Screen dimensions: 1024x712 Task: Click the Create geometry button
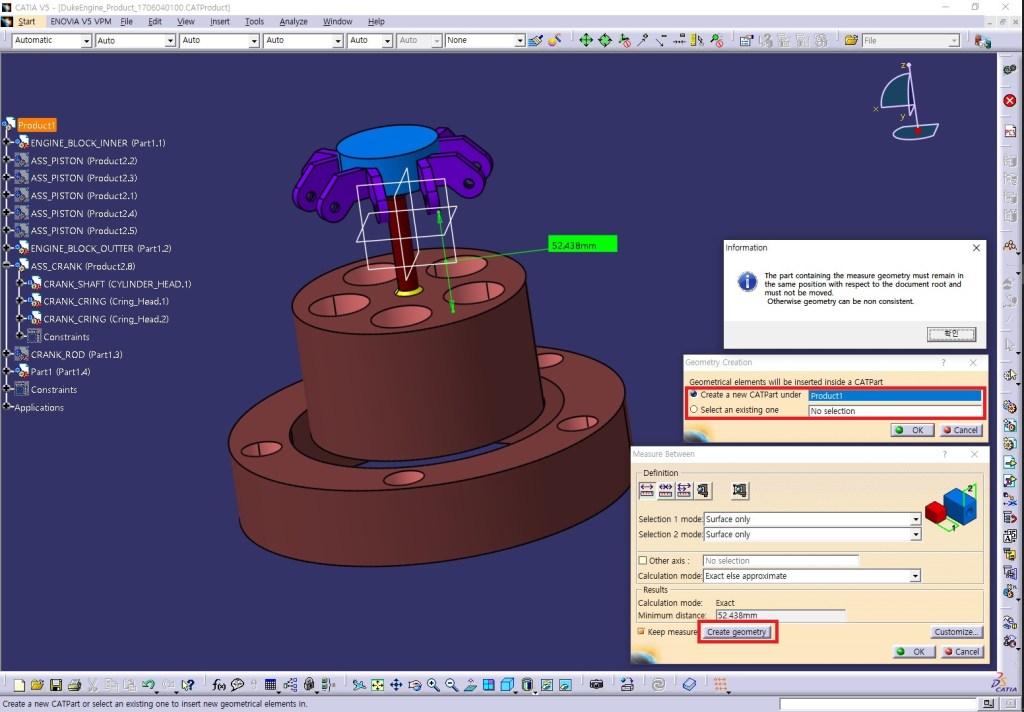pyautogui.click(x=737, y=632)
